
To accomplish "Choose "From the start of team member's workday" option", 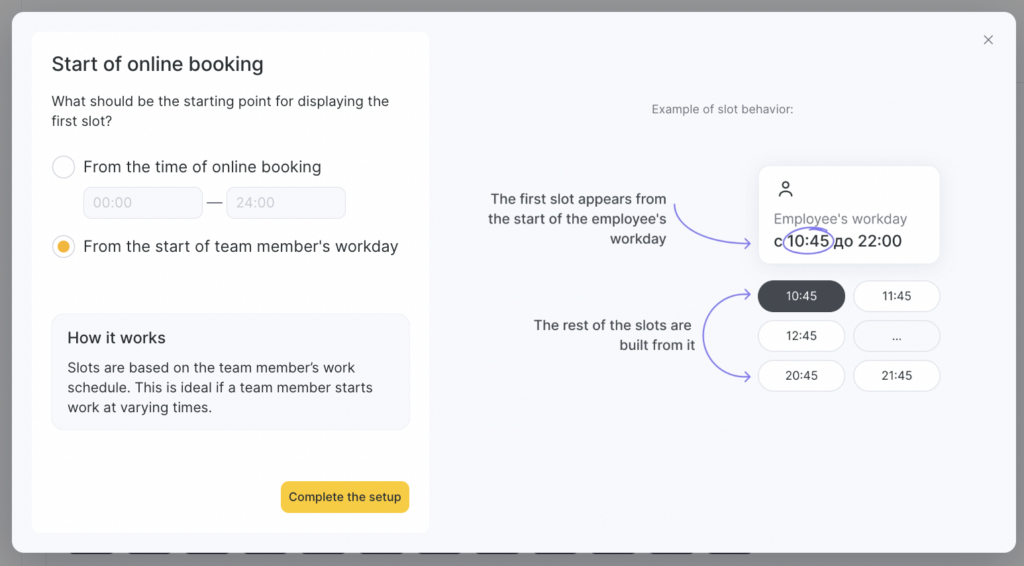I will (x=64, y=247).
